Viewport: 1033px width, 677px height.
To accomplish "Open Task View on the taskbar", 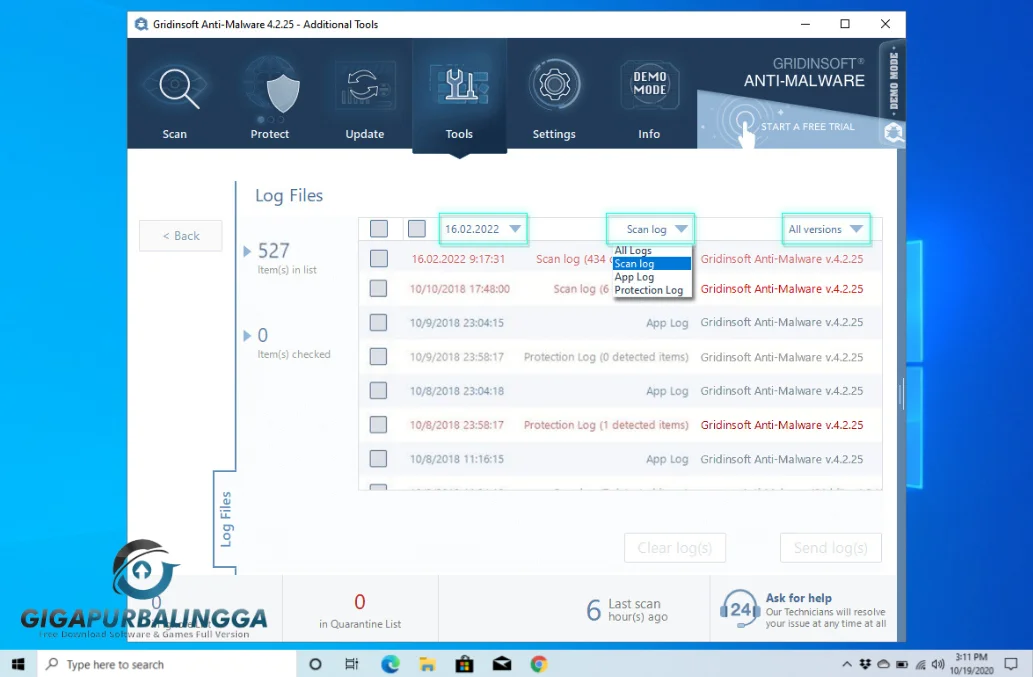I will coord(352,664).
